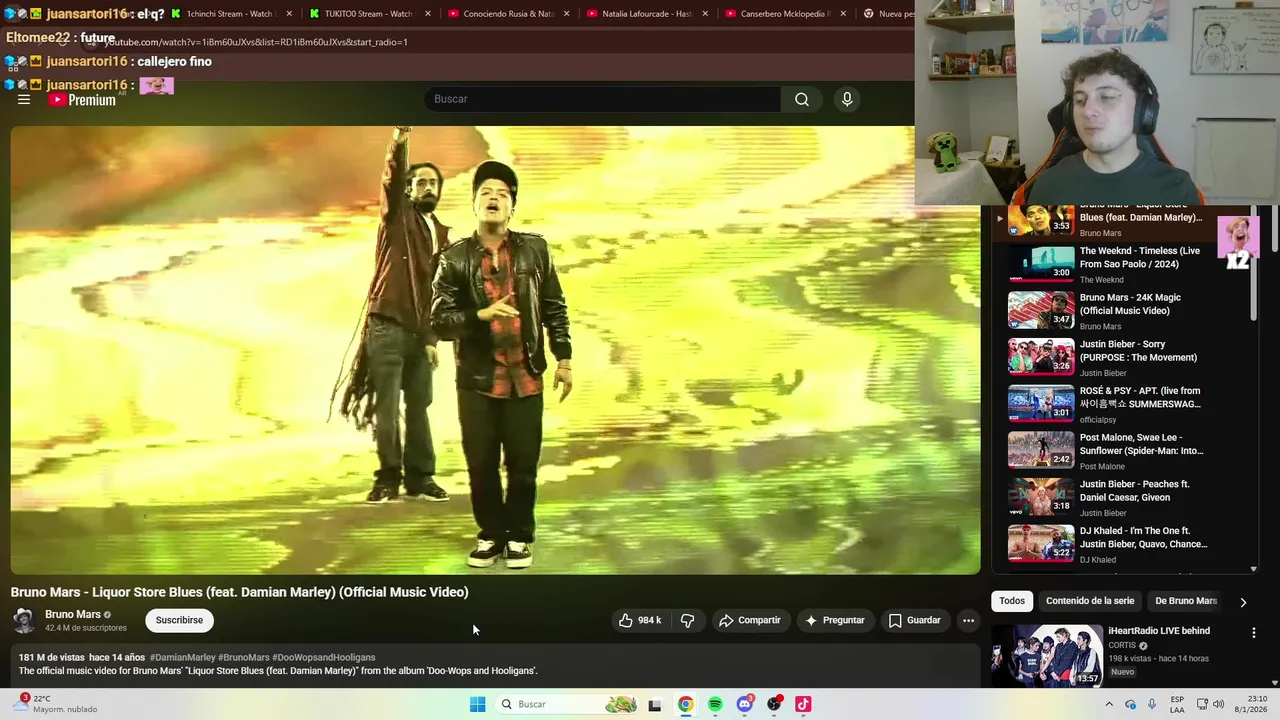
Task: Open Bruno Mars channel avatar
Action: (x=23, y=620)
